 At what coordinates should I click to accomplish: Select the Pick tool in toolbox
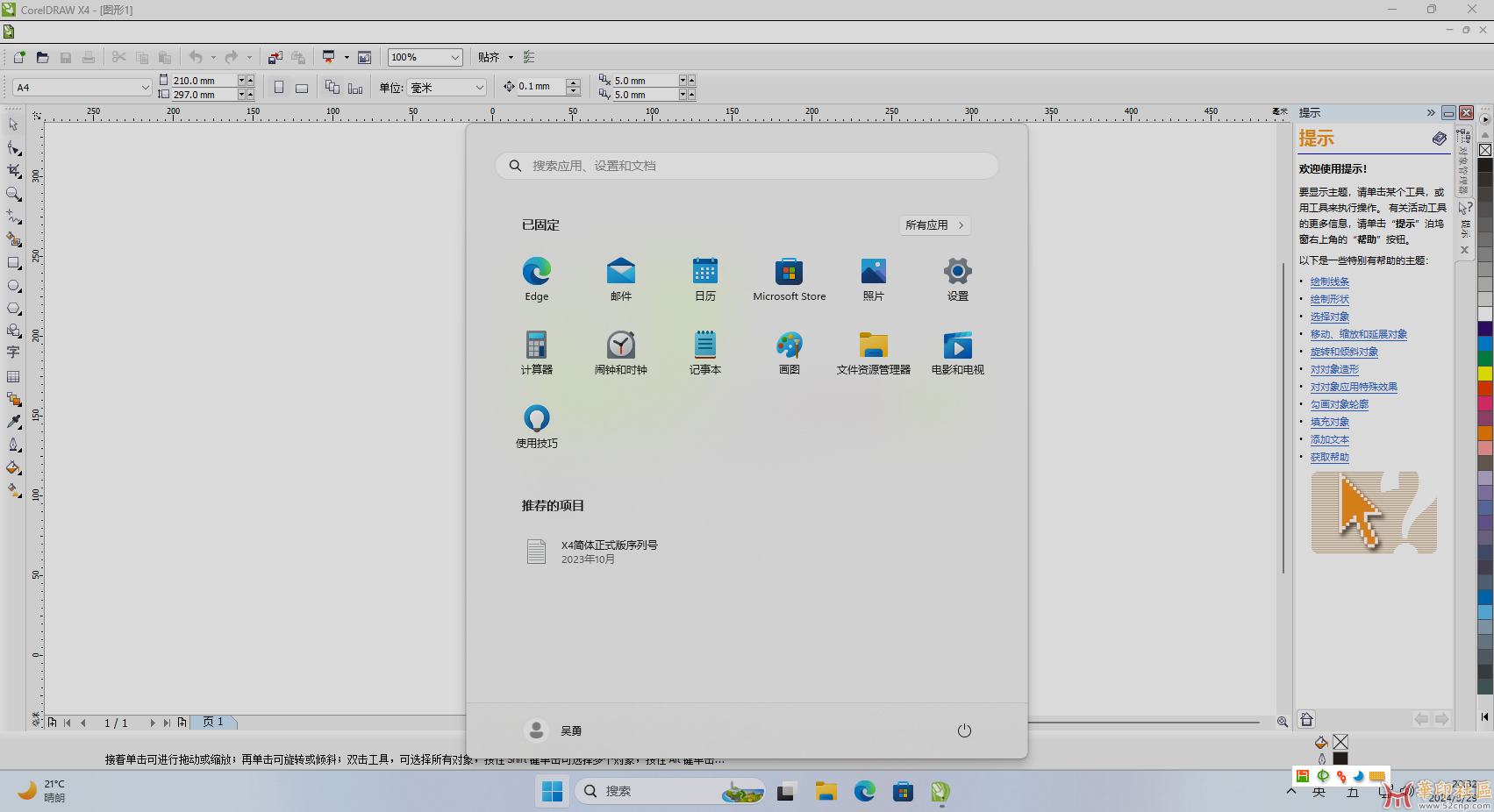click(13, 125)
